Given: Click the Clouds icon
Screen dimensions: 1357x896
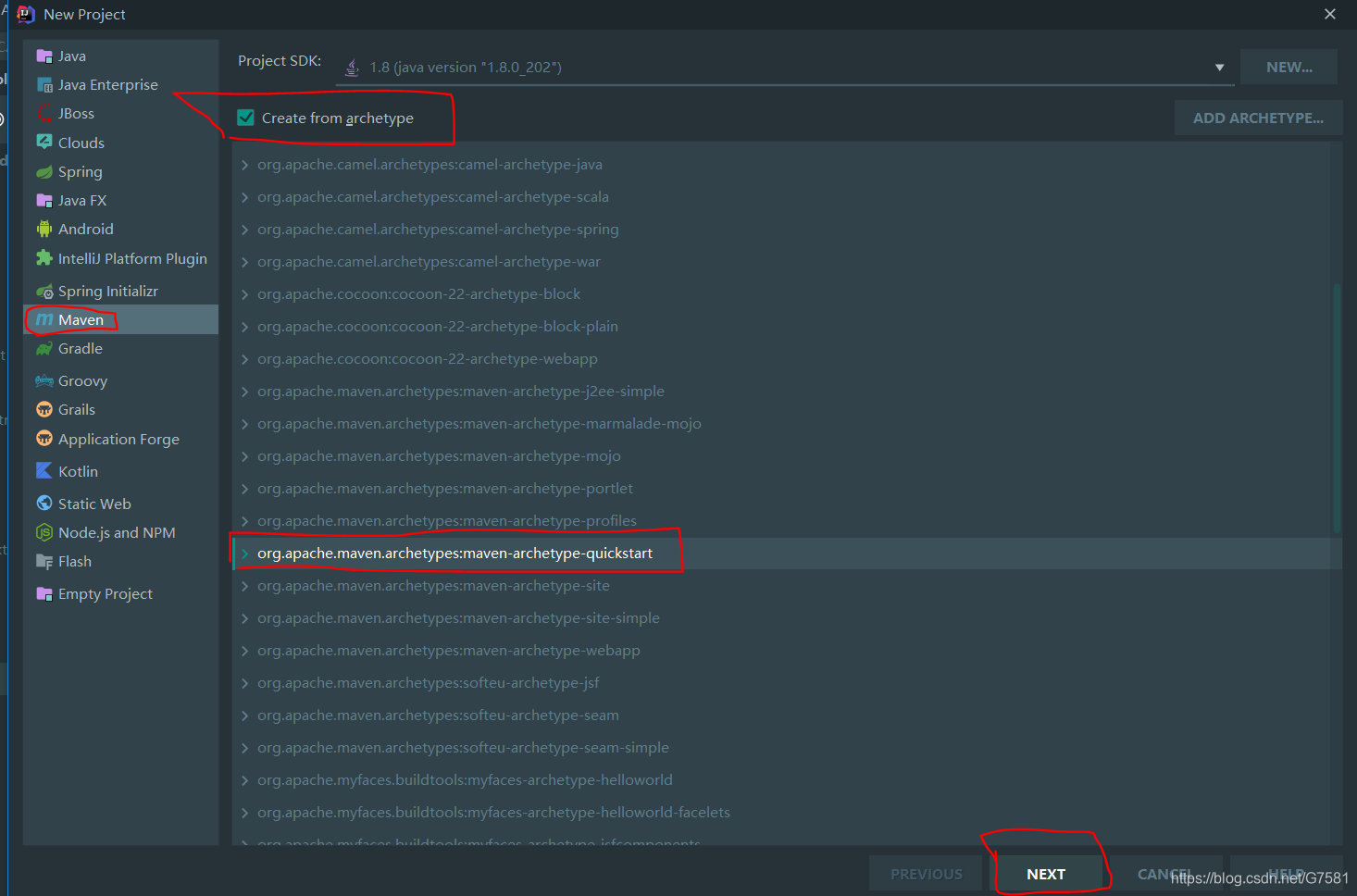Looking at the screenshot, I should coord(44,142).
